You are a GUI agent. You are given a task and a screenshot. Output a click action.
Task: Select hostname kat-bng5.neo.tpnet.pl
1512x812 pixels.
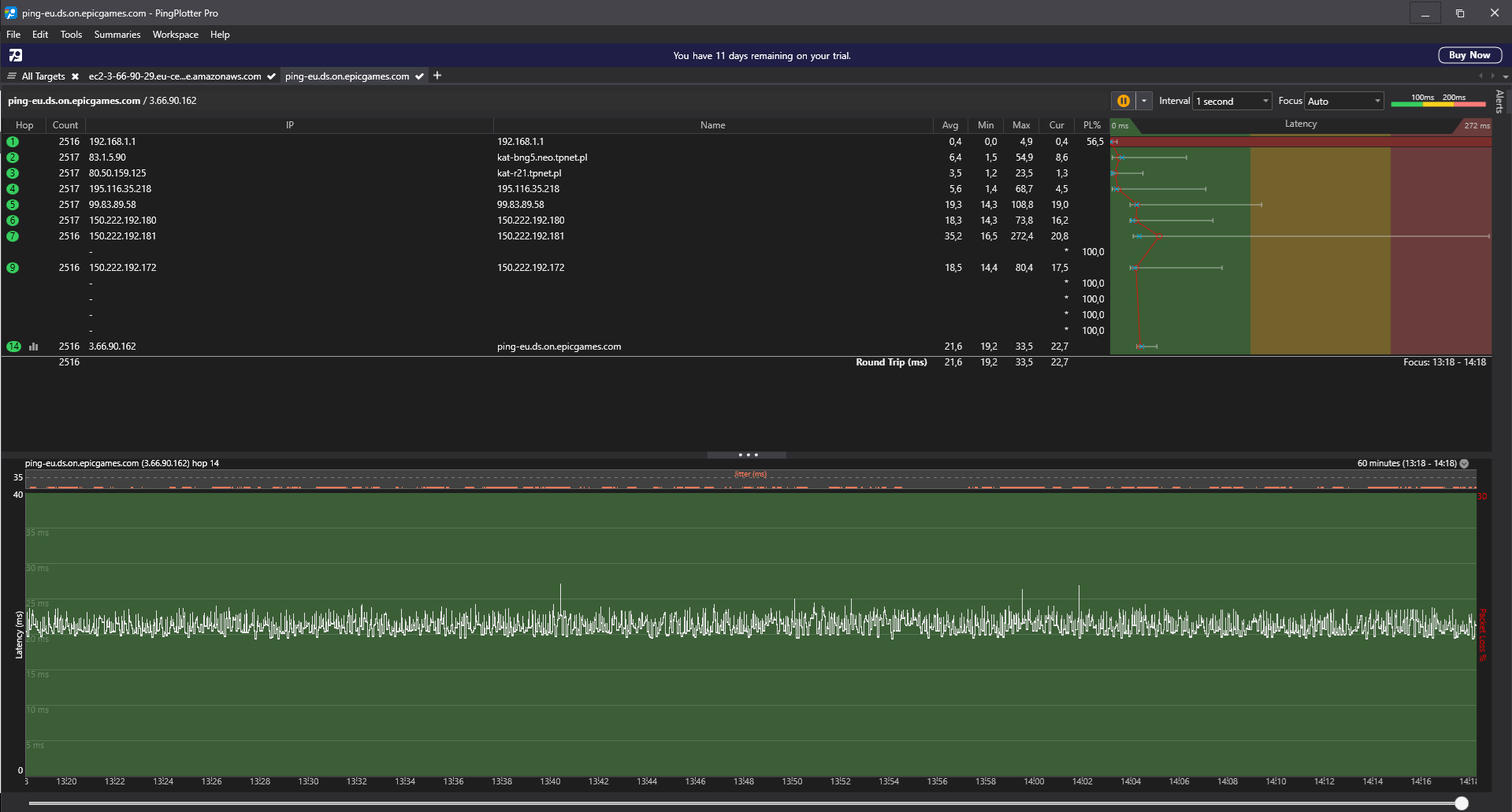tap(542, 158)
